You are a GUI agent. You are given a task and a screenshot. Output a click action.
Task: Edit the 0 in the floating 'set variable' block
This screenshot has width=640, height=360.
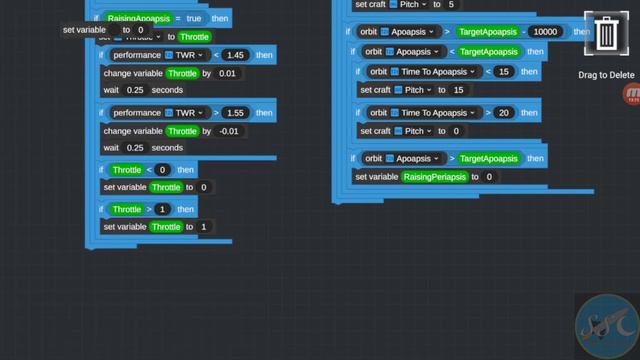141,30
